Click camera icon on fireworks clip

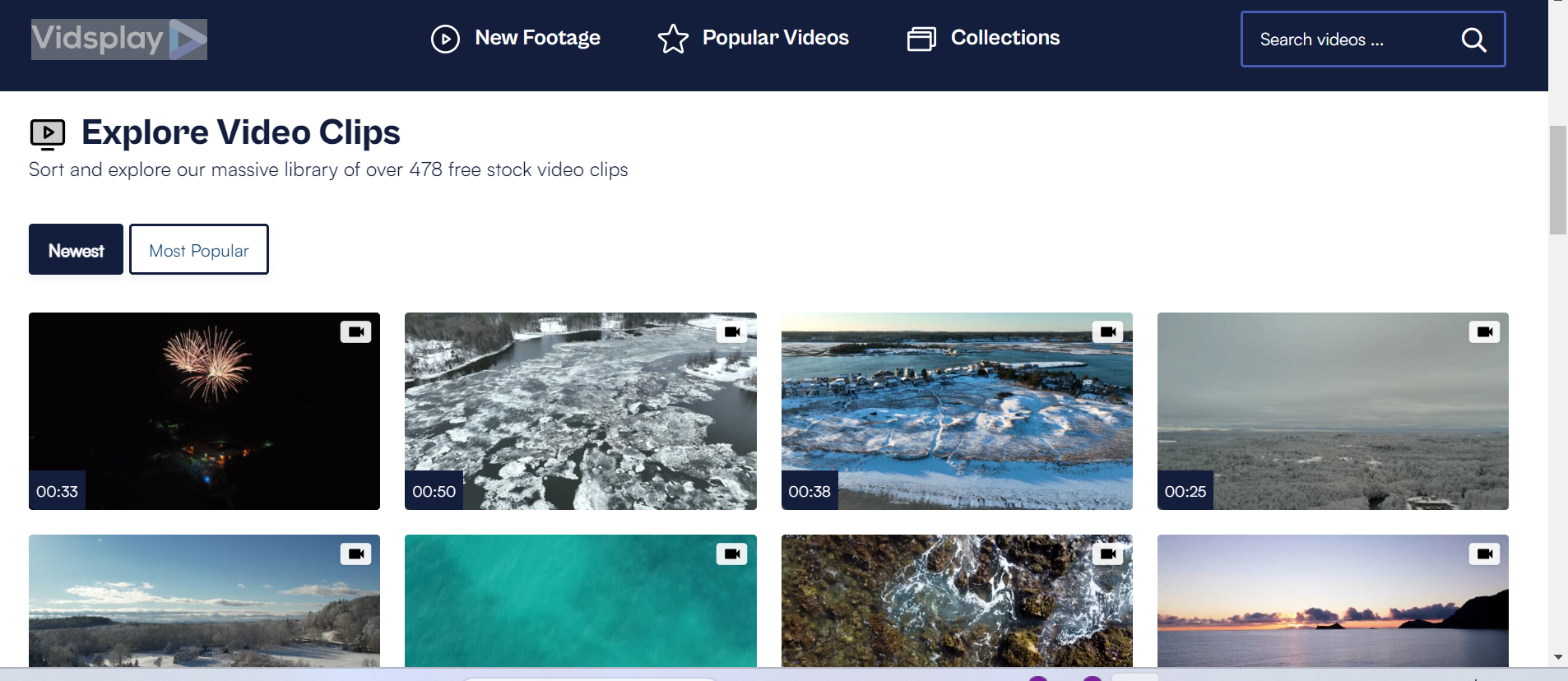click(355, 331)
